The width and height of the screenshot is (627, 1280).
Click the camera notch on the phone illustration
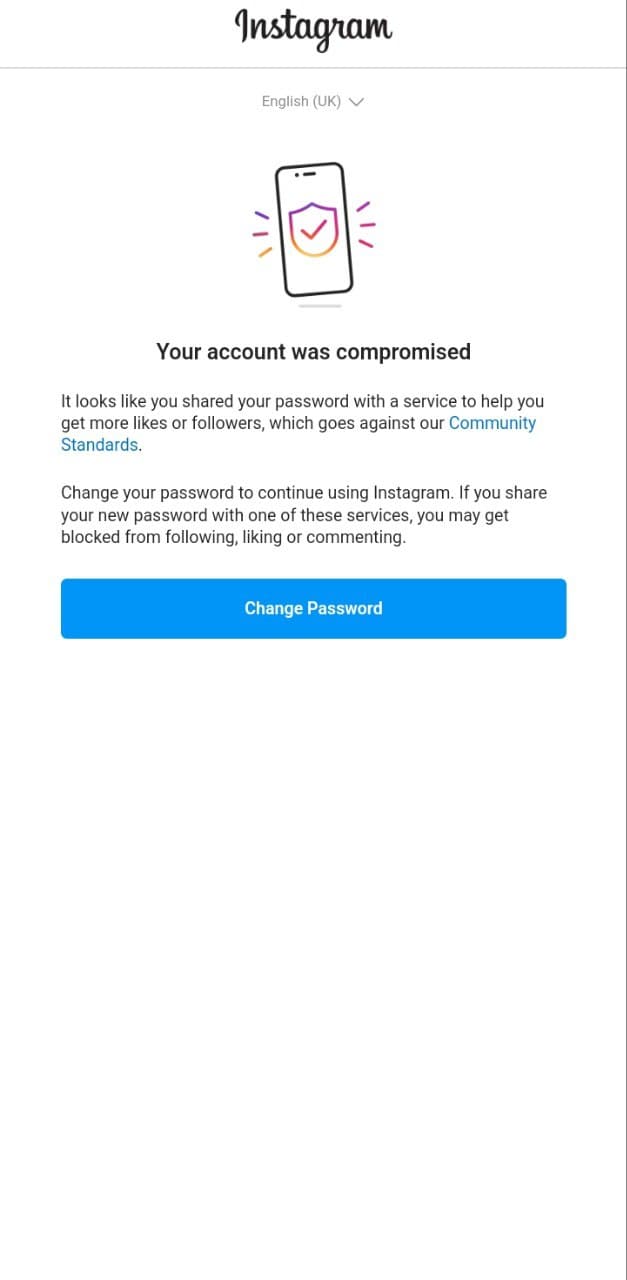(304, 173)
